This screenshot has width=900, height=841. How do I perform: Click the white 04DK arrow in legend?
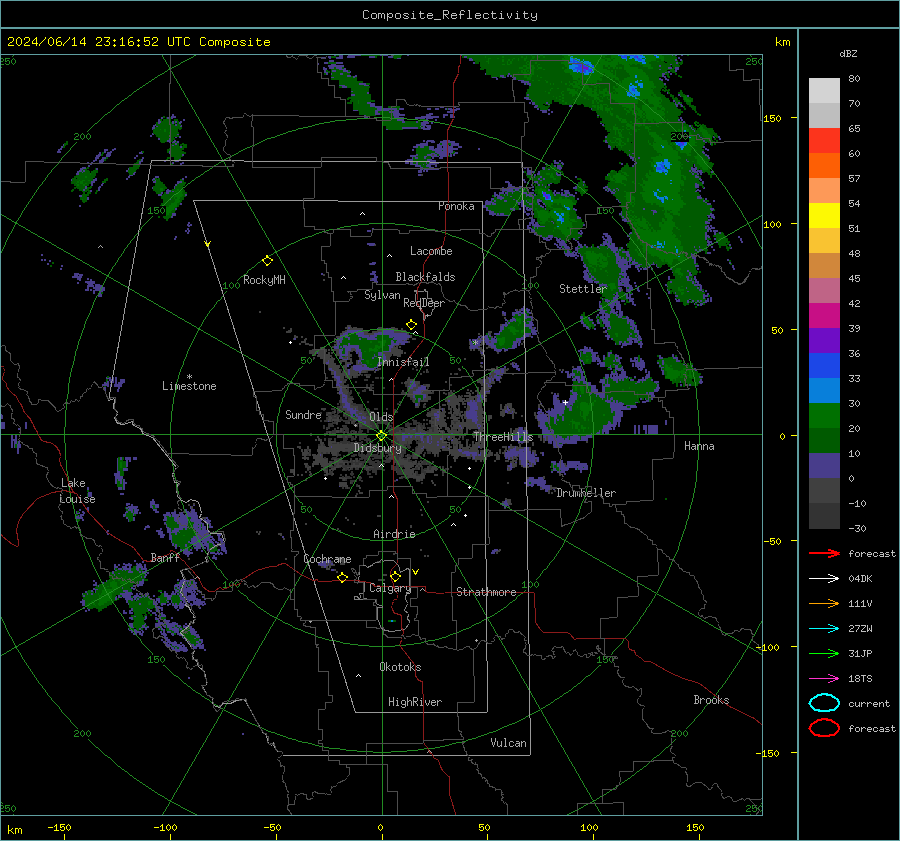click(824, 579)
